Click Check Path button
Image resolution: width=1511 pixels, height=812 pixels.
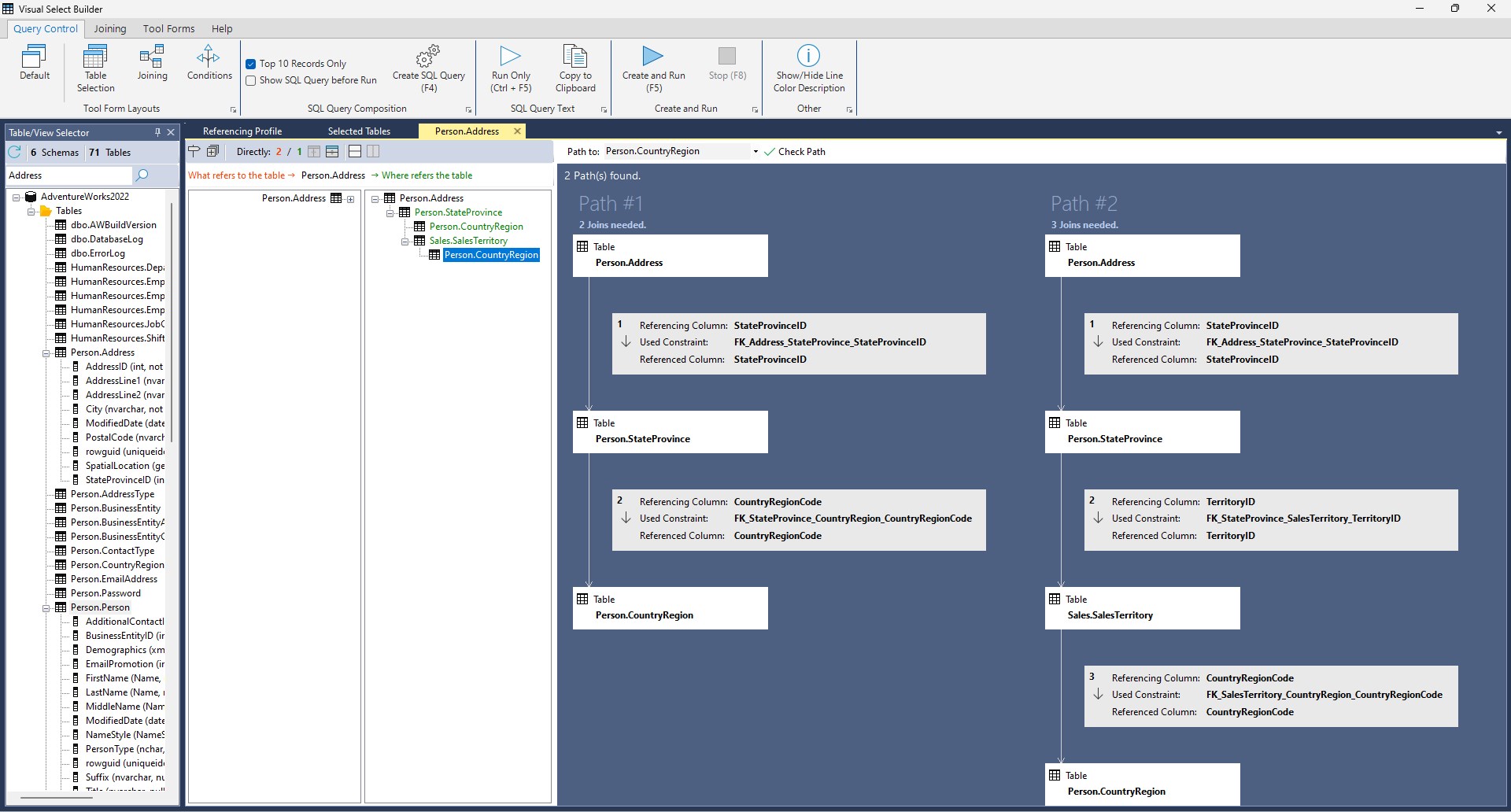coord(795,152)
